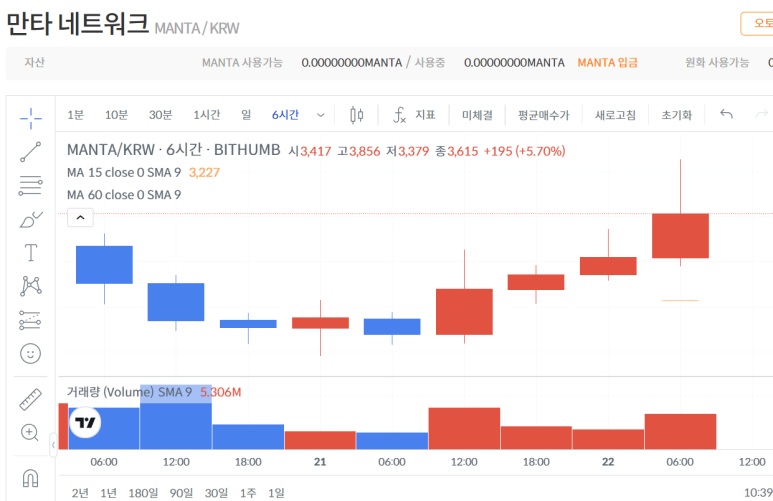
Task: Set chart range to 2년
Action: (80, 493)
